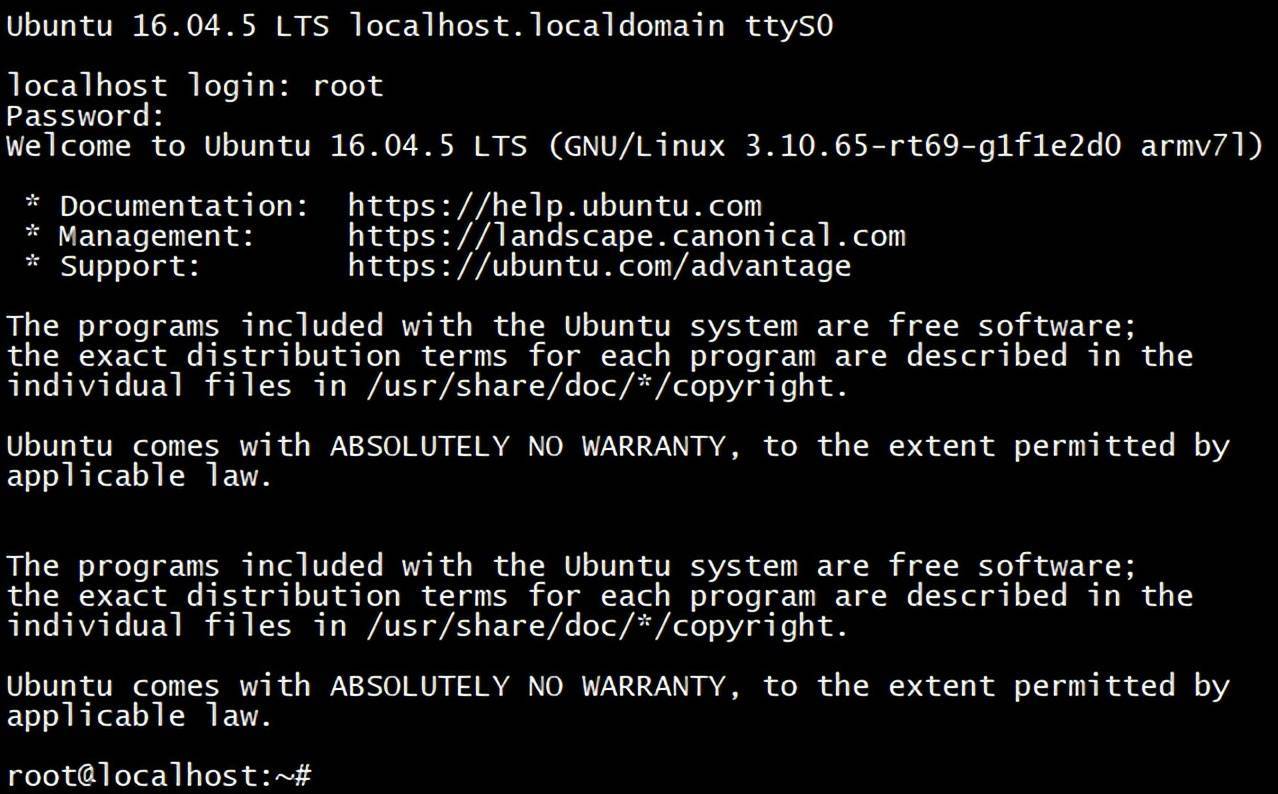This screenshot has width=1278, height=794.
Task: Click the armv7l architecture text
Action: pyautogui.click(x=1202, y=146)
